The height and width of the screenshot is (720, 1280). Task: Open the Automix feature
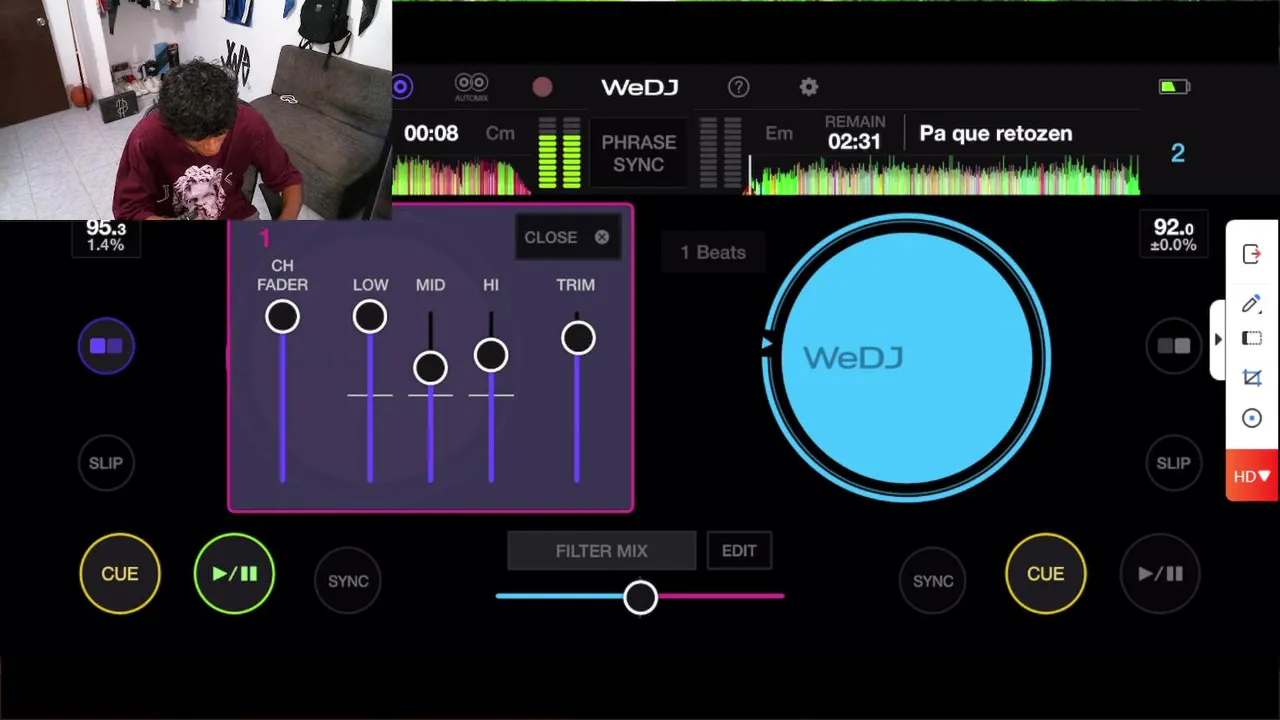tap(471, 87)
